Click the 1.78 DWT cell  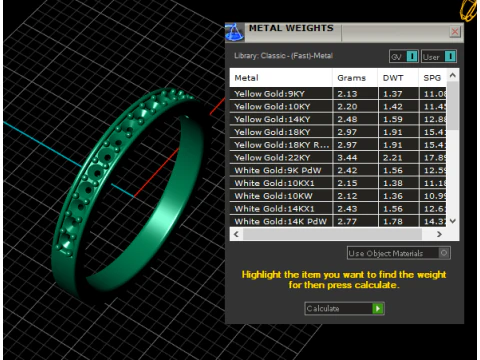398,221
